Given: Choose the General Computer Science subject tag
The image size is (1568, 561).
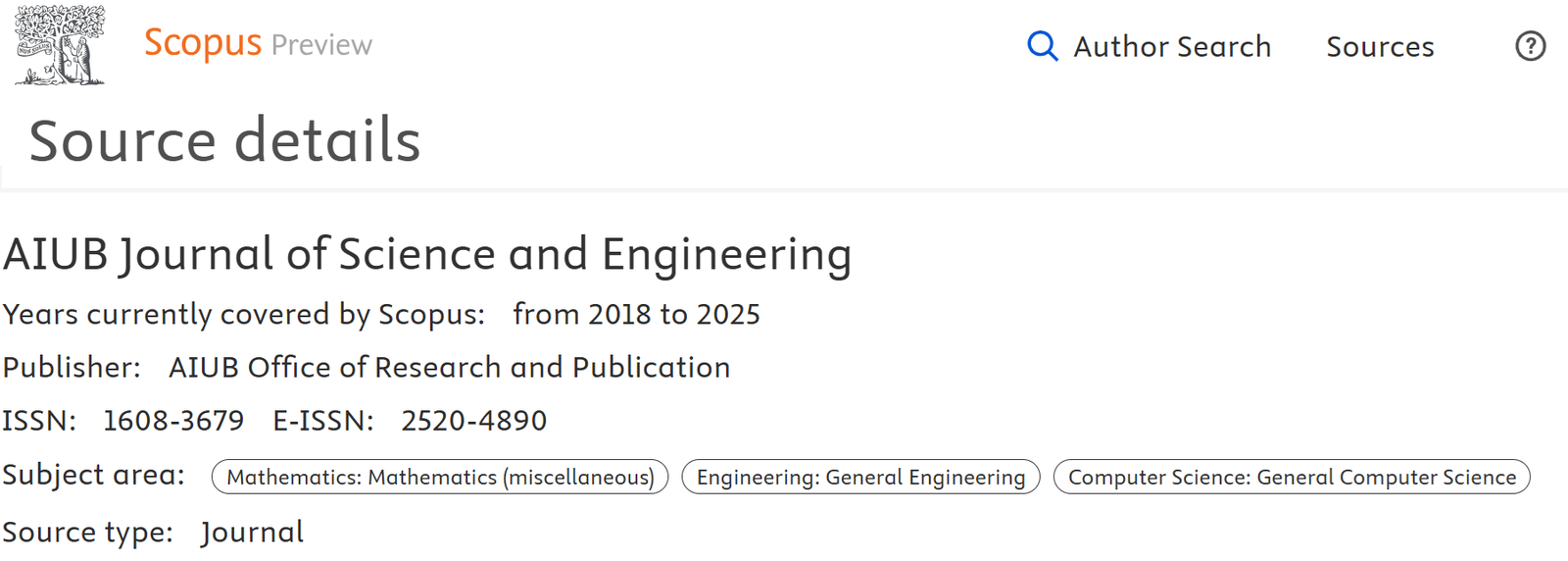Looking at the screenshot, I should pyautogui.click(x=1292, y=477).
